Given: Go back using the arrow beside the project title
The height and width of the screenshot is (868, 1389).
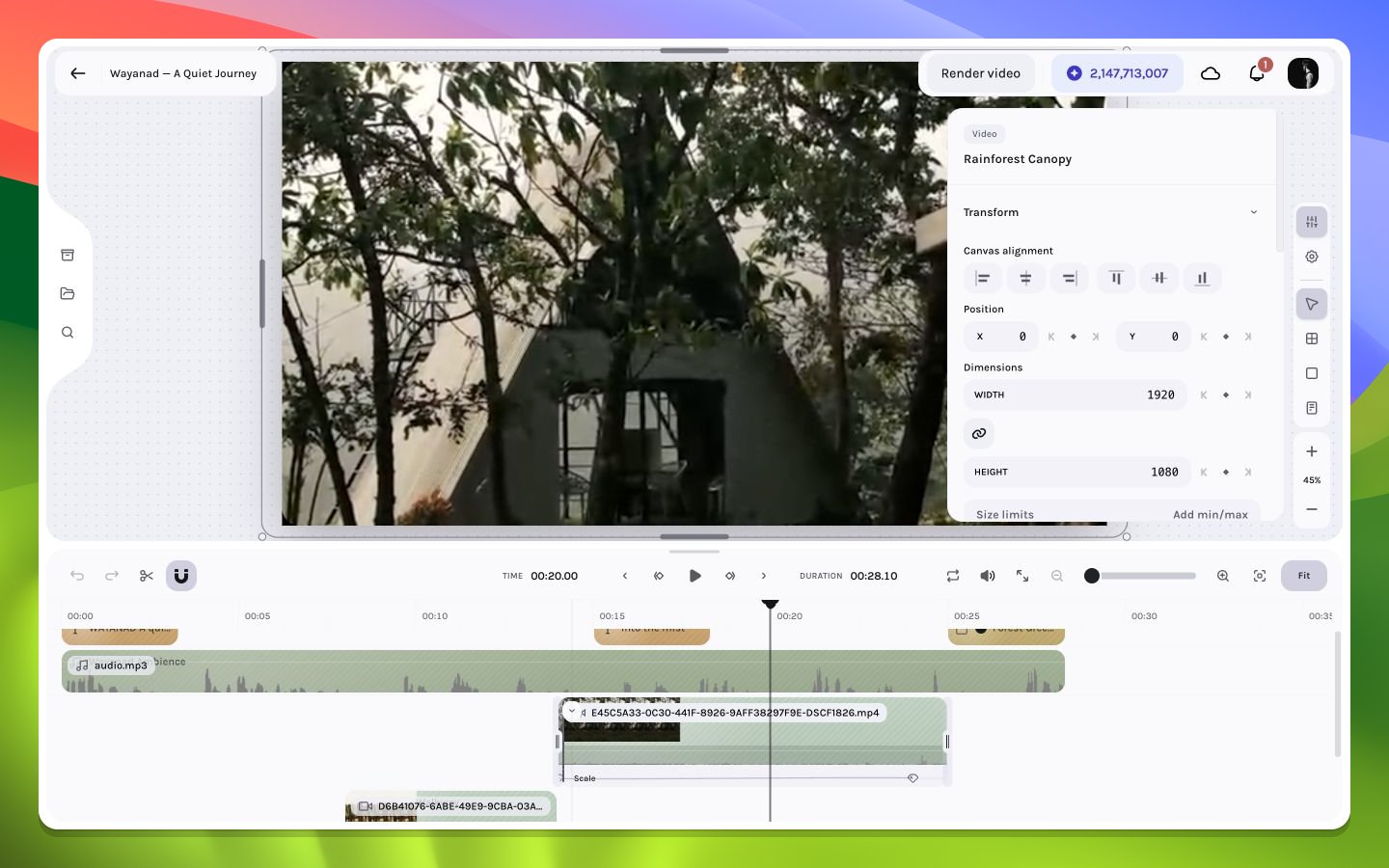Looking at the screenshot, I should pos(78,73).
